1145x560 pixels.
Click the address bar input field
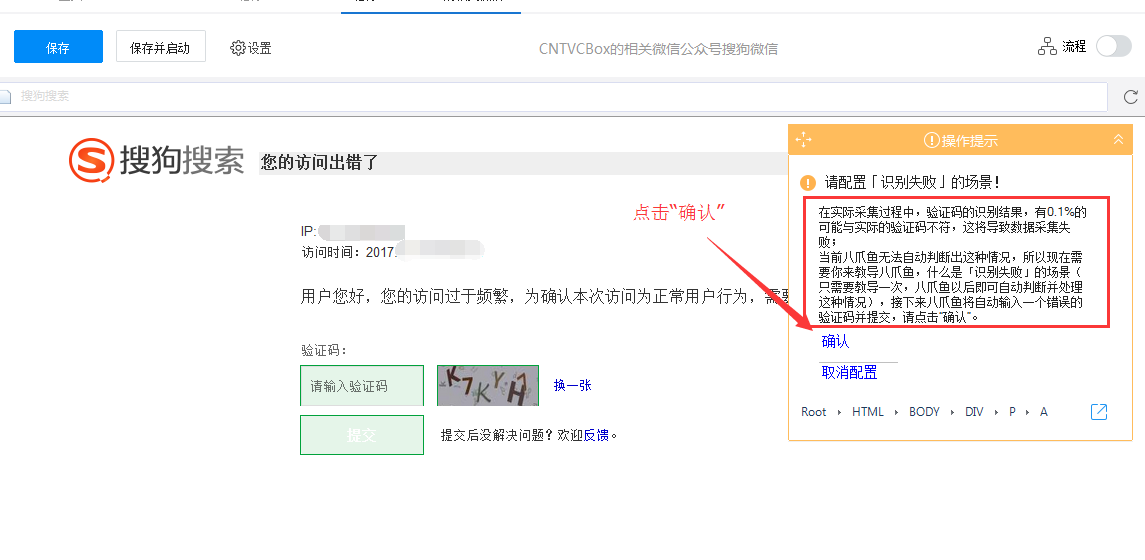(x=554, y=96)
